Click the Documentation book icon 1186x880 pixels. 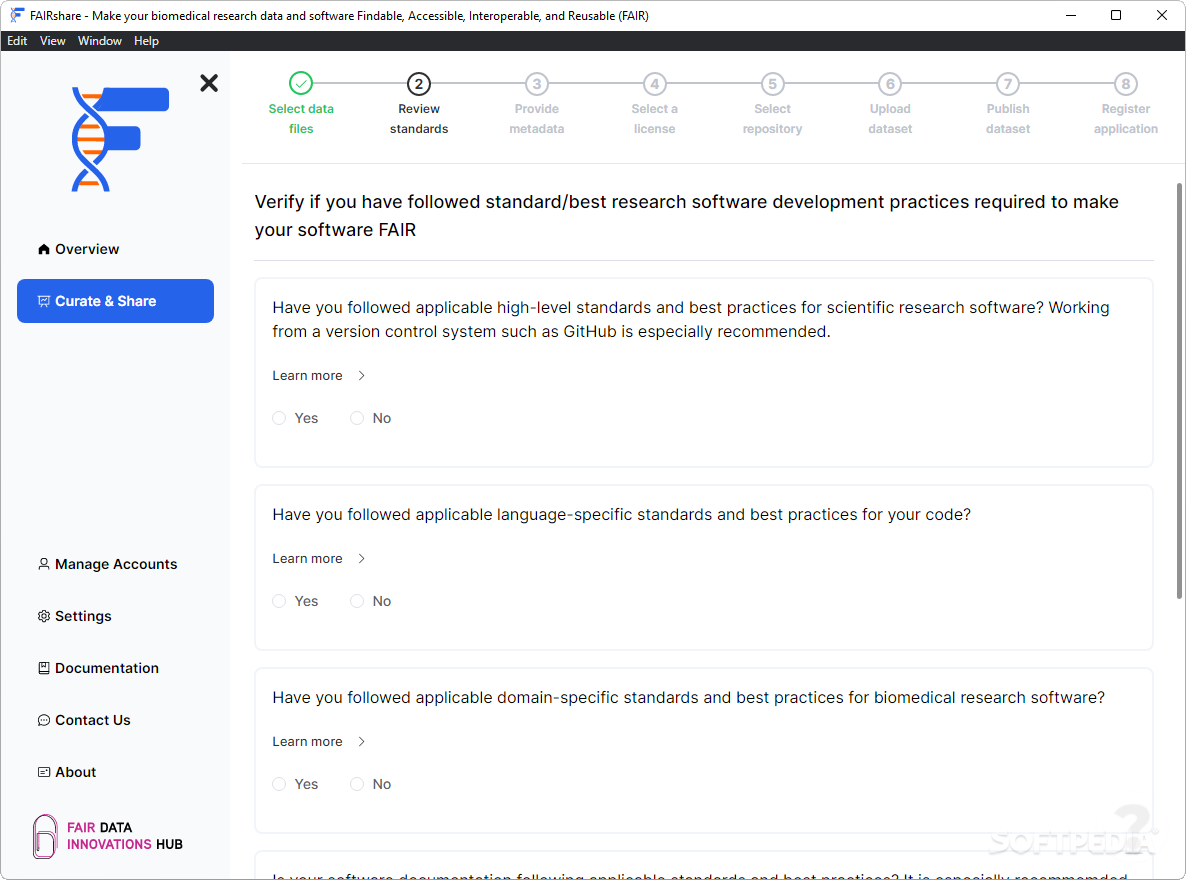pos(44,668)
